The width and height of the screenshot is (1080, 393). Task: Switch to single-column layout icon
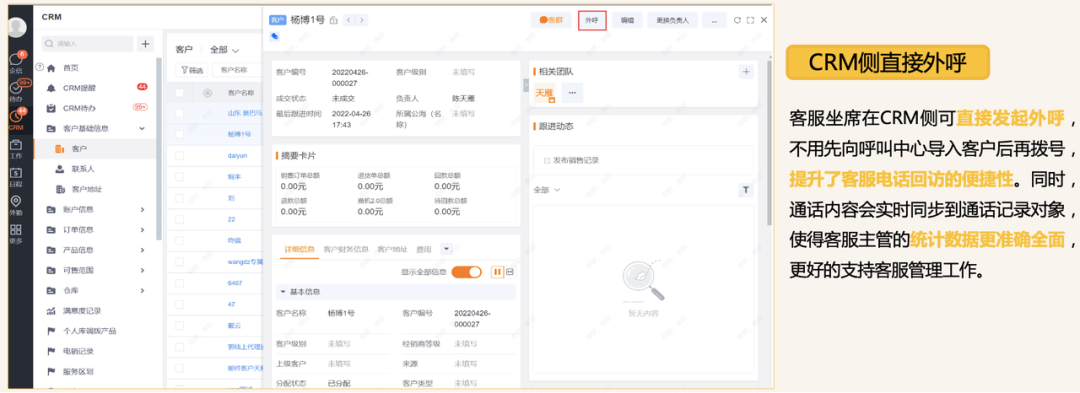510,272
